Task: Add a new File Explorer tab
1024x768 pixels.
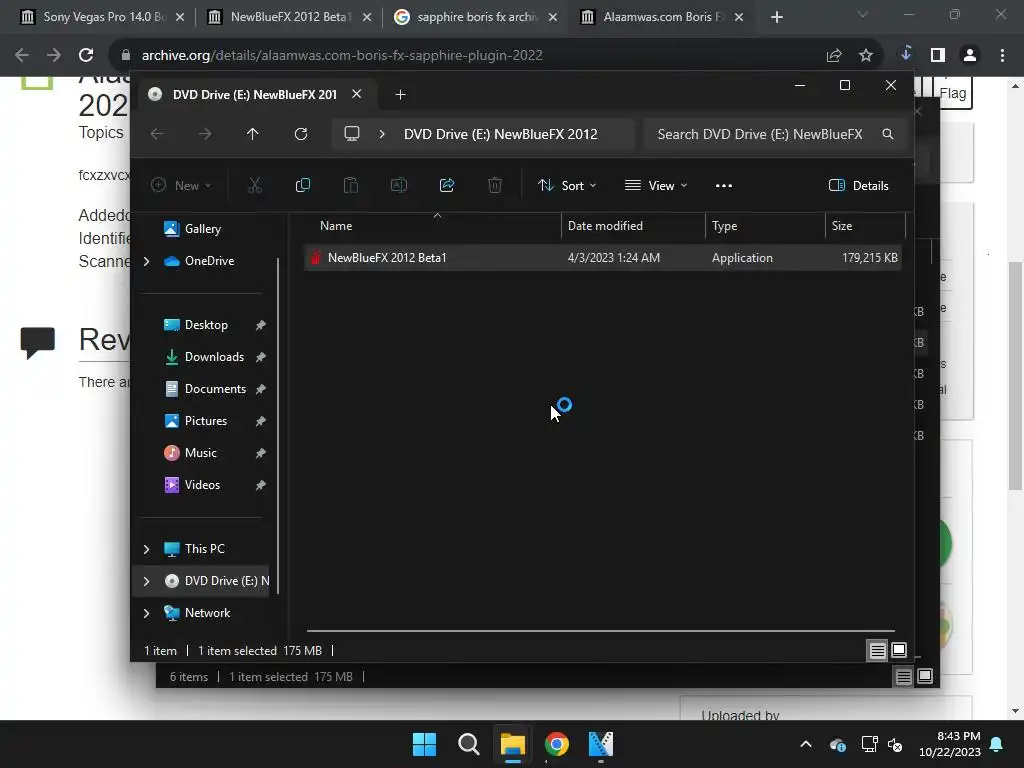Action: [400, 95]
